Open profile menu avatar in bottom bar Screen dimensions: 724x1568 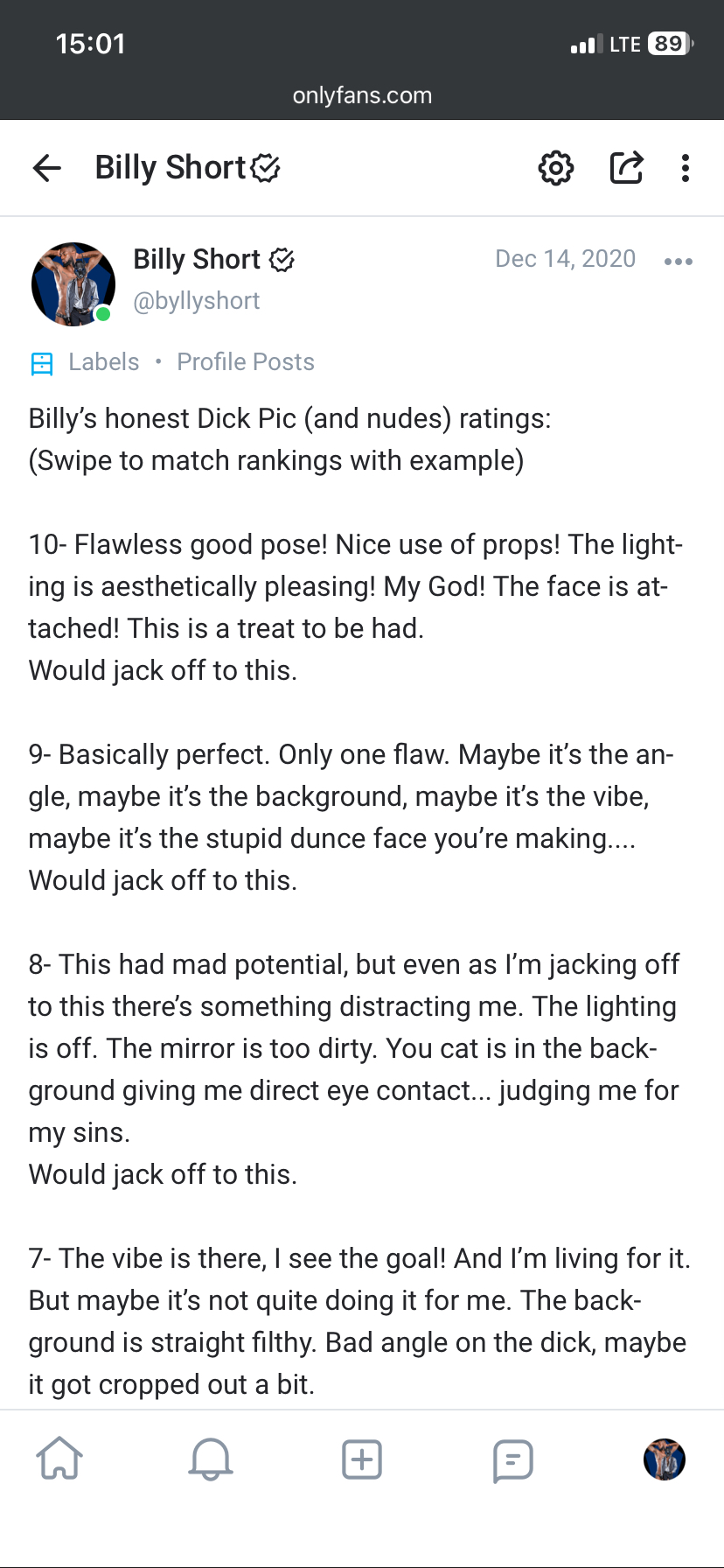click(665, 1459)
